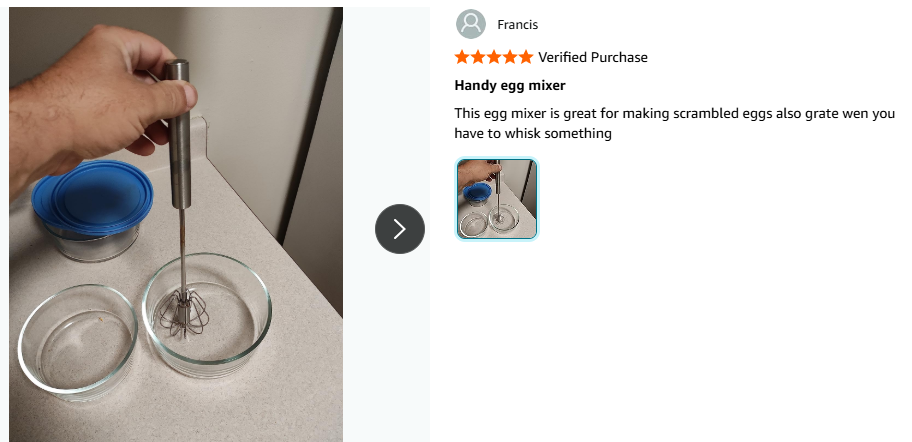Open the Handy egg mixer review title

coord(510,85)
